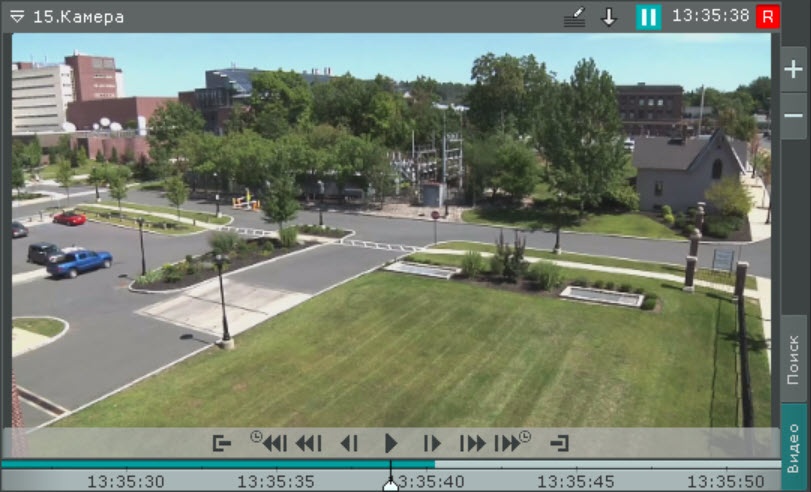
Task: Switch to the Поиск tab
Action: click(793, 359)
